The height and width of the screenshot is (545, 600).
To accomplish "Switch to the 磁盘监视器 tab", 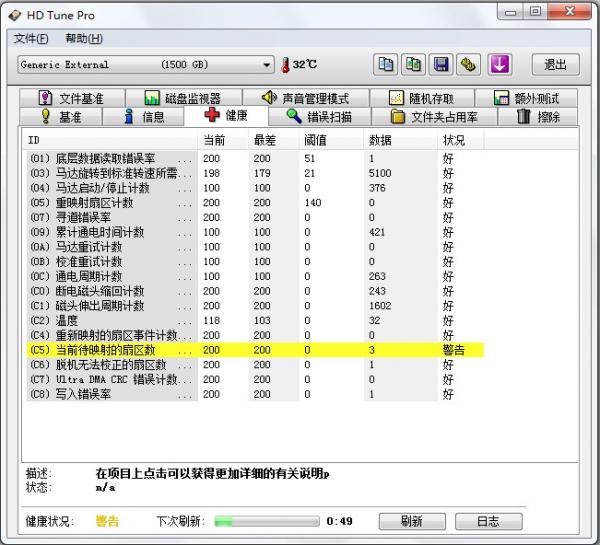I will point(183,98).
